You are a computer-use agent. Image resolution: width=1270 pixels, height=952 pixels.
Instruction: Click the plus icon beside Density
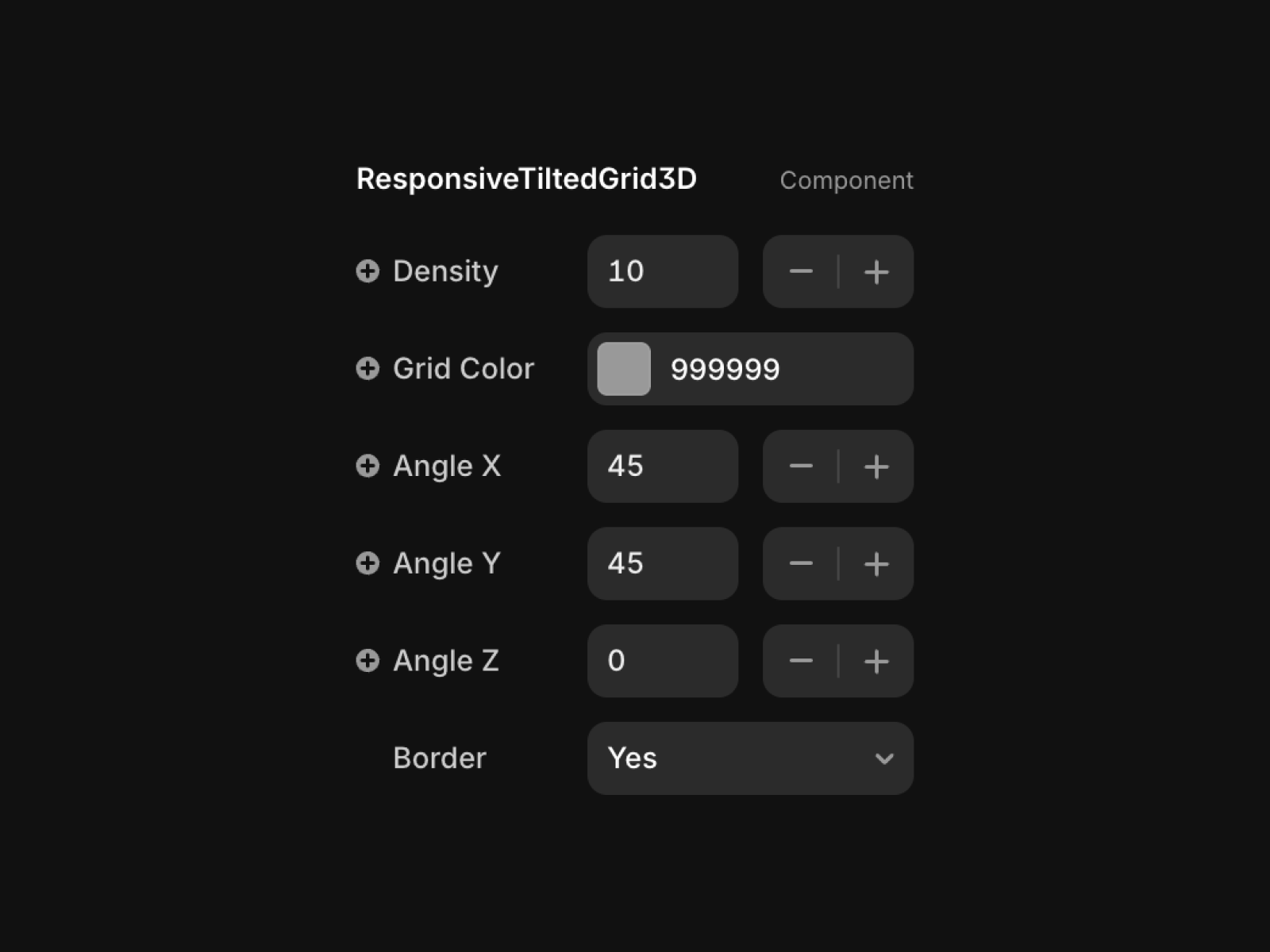[x=368, y=271]
